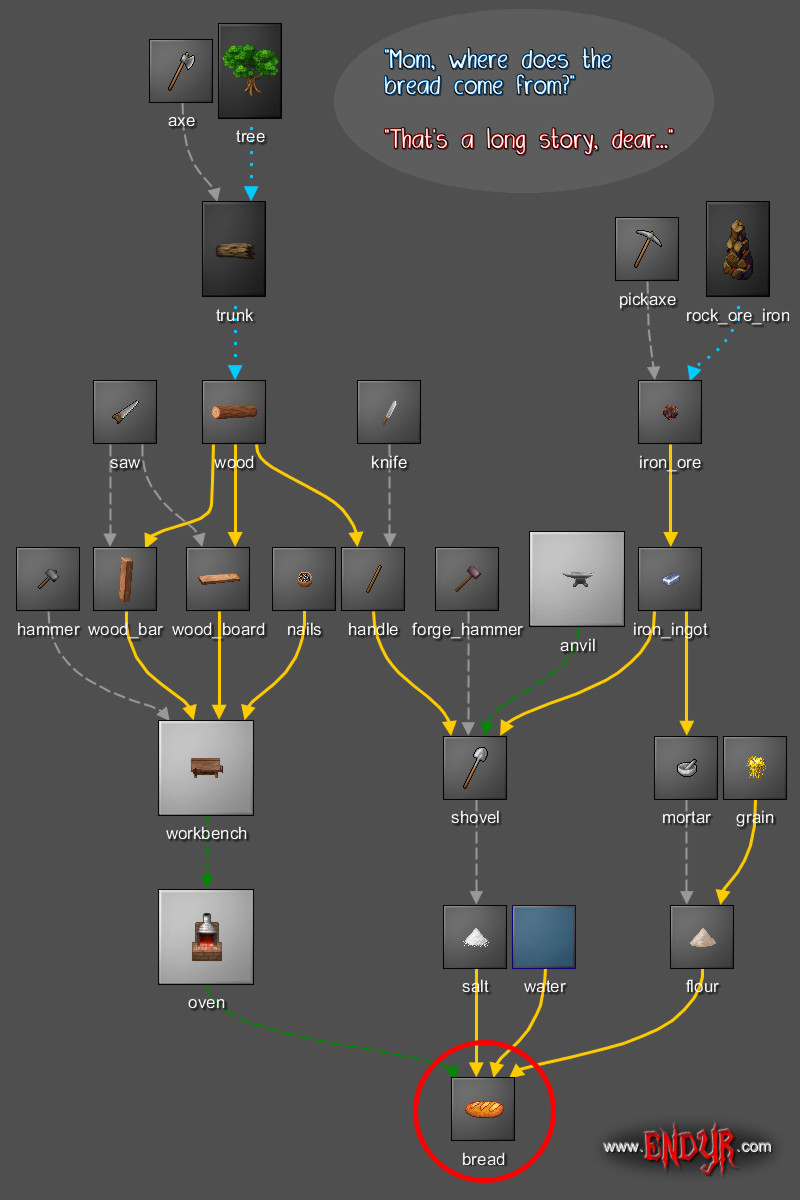Click the knife icon
The width and height of the screenshot is (800, 1200).
click(389, 412)
